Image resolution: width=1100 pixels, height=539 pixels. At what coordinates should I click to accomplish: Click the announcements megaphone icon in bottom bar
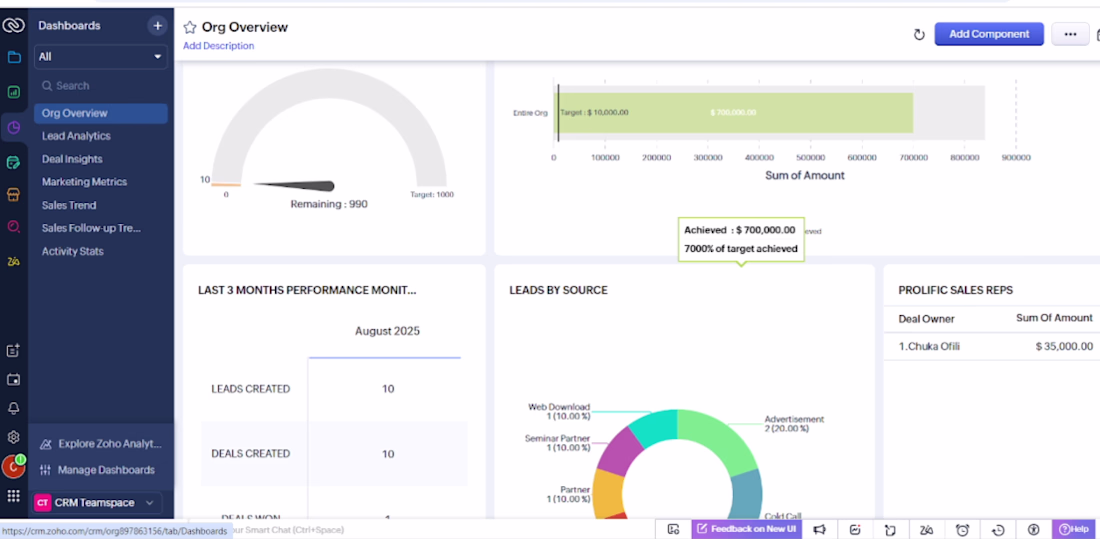pyautogui.click(x=819, y=530)
